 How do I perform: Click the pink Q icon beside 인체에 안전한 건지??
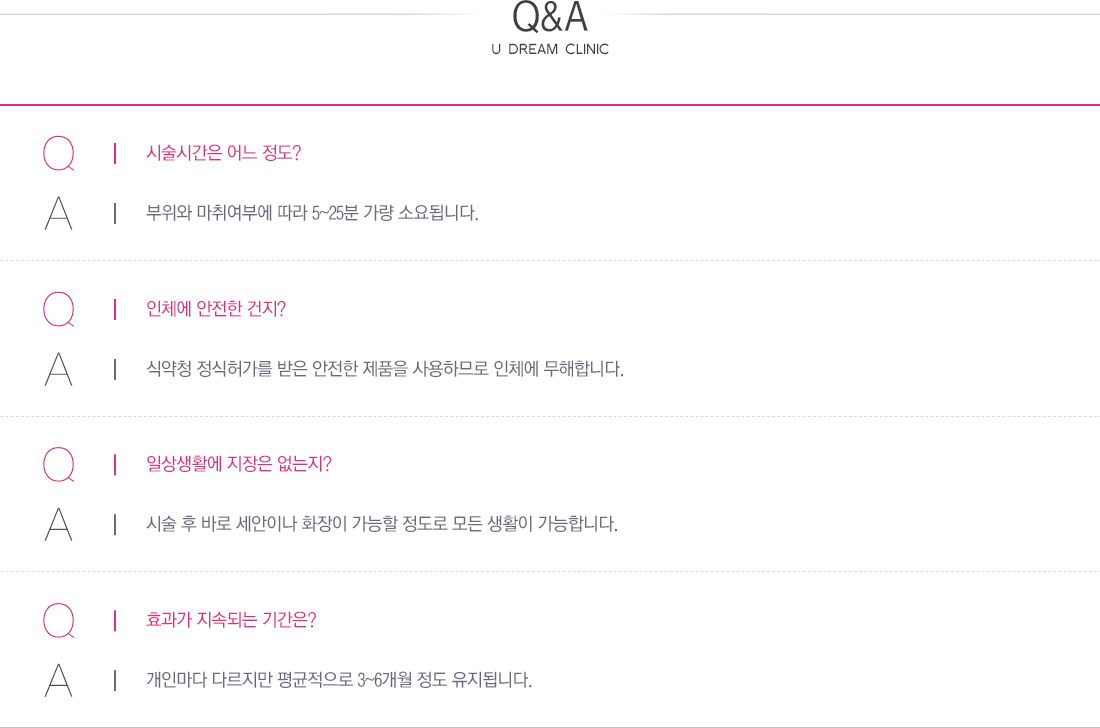(59, 309)
